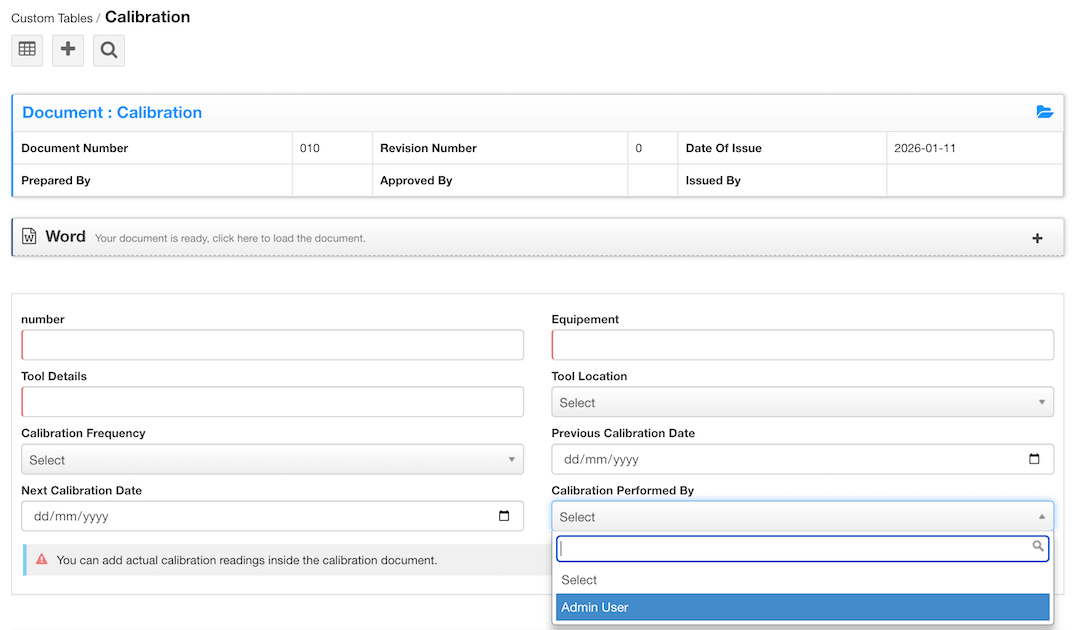Click the Revision Number label cell
The width and height of the screenshot is (1074, 630).
tap(499, 148)
